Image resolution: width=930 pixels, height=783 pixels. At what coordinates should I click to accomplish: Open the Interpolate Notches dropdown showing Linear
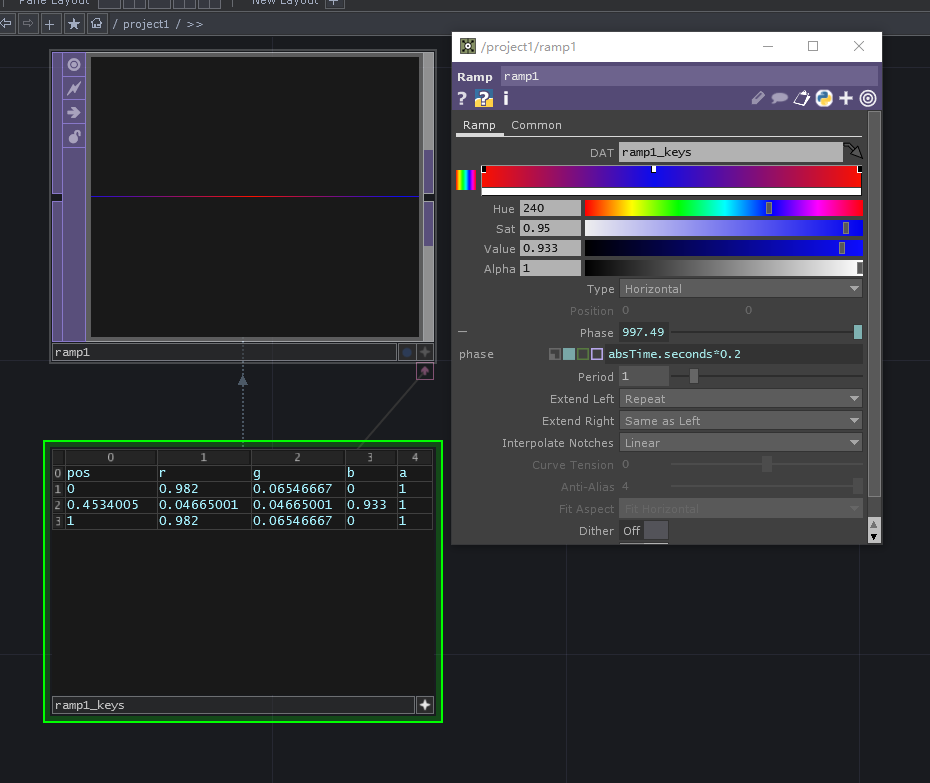pyautogui.click(x=740, y=442)
